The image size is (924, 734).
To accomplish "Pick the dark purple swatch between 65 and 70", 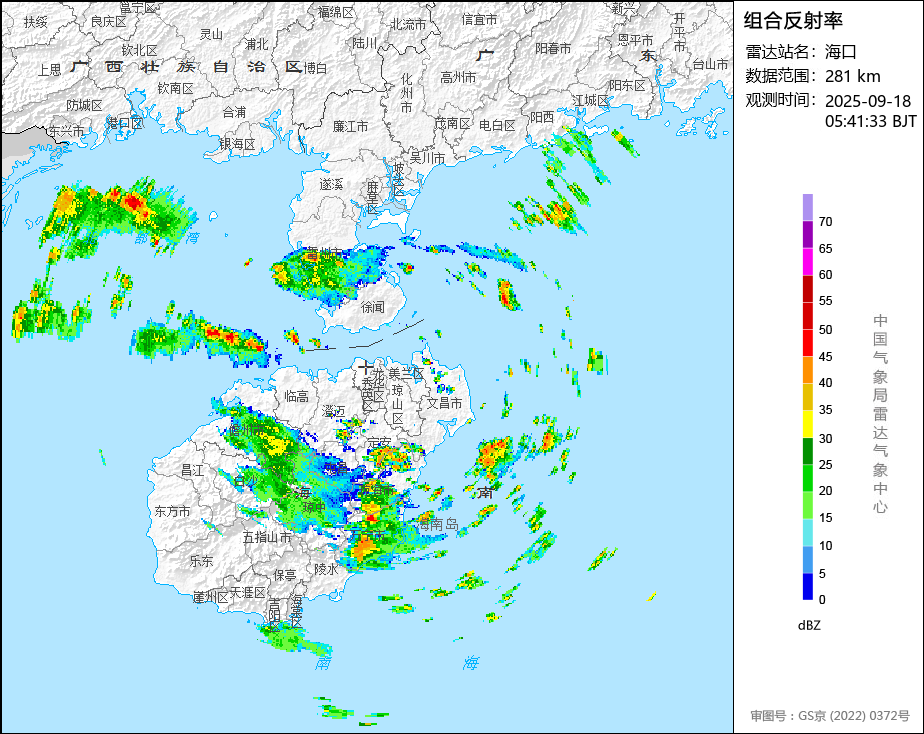I will point(808,234).
